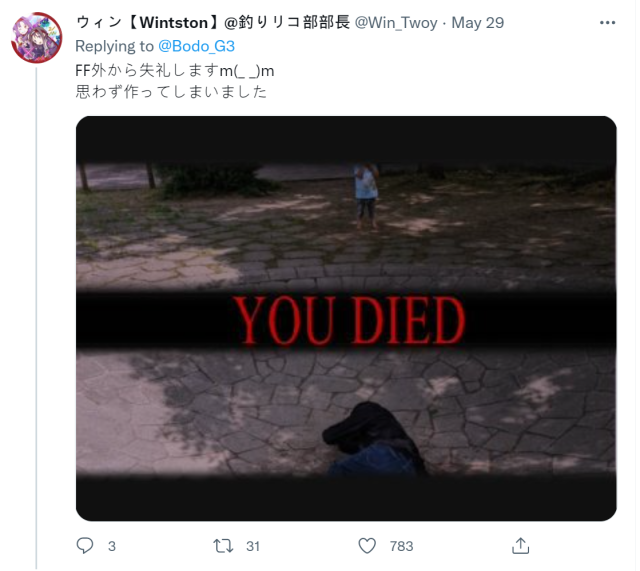640x571 pixels.
Task: Click the red YOU DIED text
Action: 350,321
